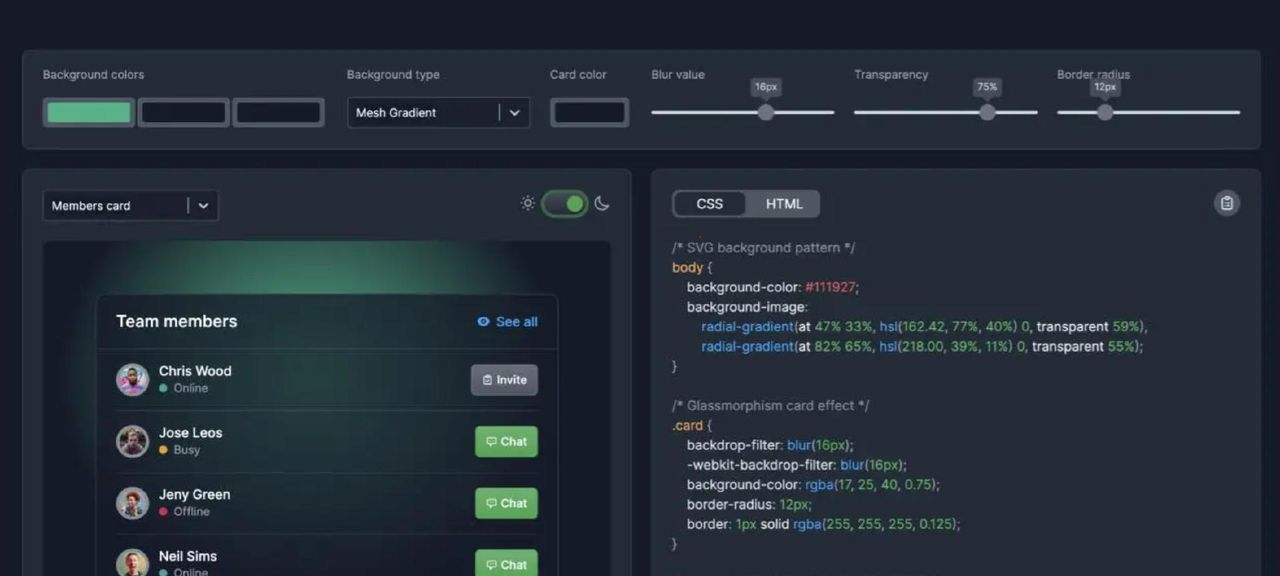
Task: Click the moon dark-mode icon
Action: tap(602, 204)
